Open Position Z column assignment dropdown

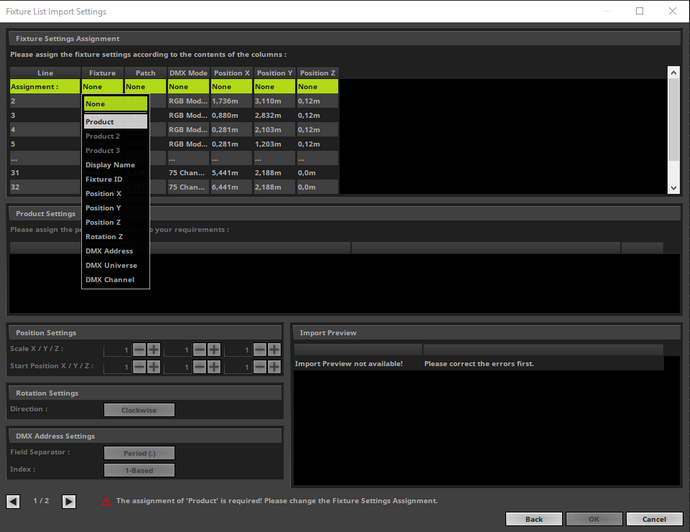click(318, 87)
